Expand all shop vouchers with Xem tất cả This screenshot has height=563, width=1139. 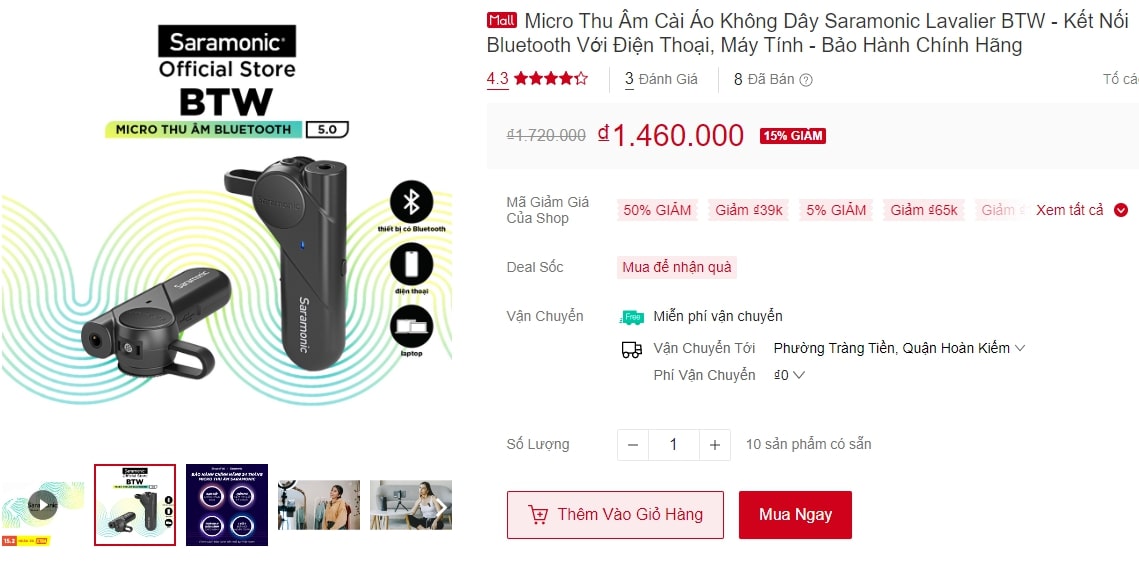pyautogui.click(x=1081, y=210)
